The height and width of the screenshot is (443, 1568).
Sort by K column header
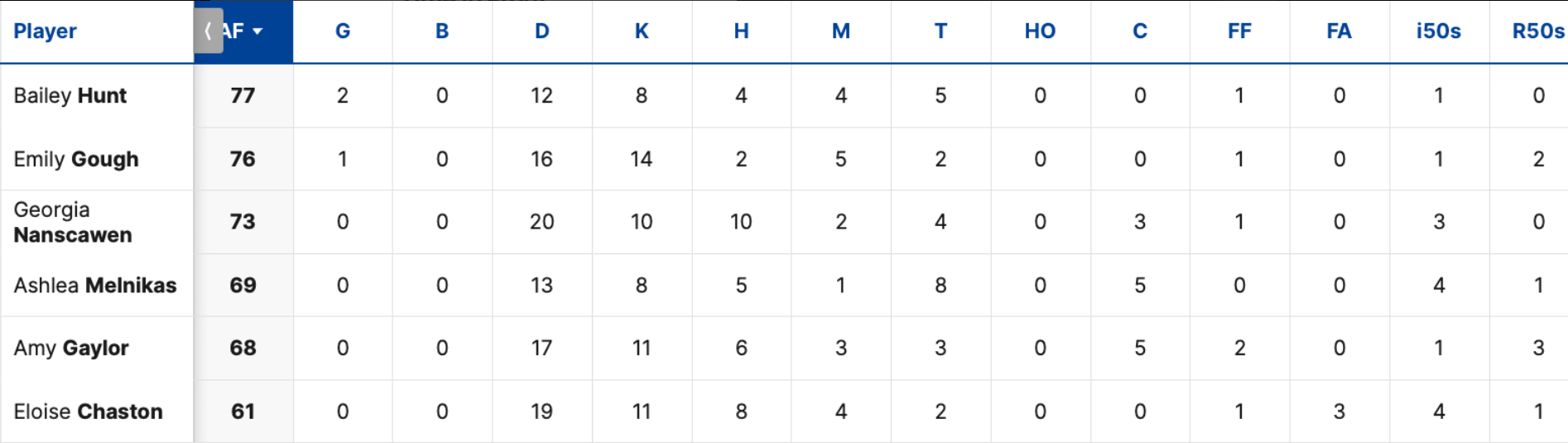click(642, 31)
